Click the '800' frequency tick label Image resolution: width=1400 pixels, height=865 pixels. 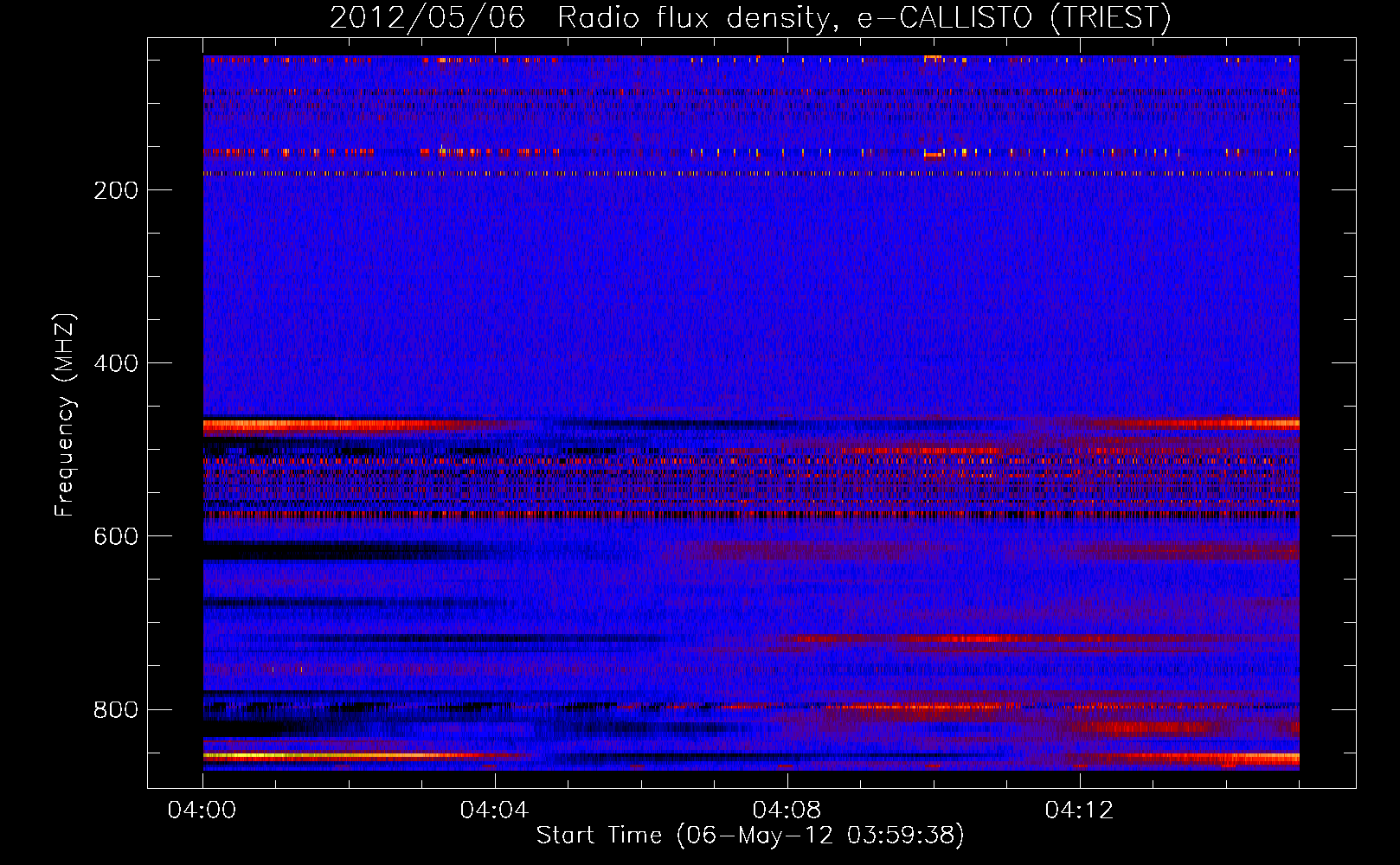point(116,709)
